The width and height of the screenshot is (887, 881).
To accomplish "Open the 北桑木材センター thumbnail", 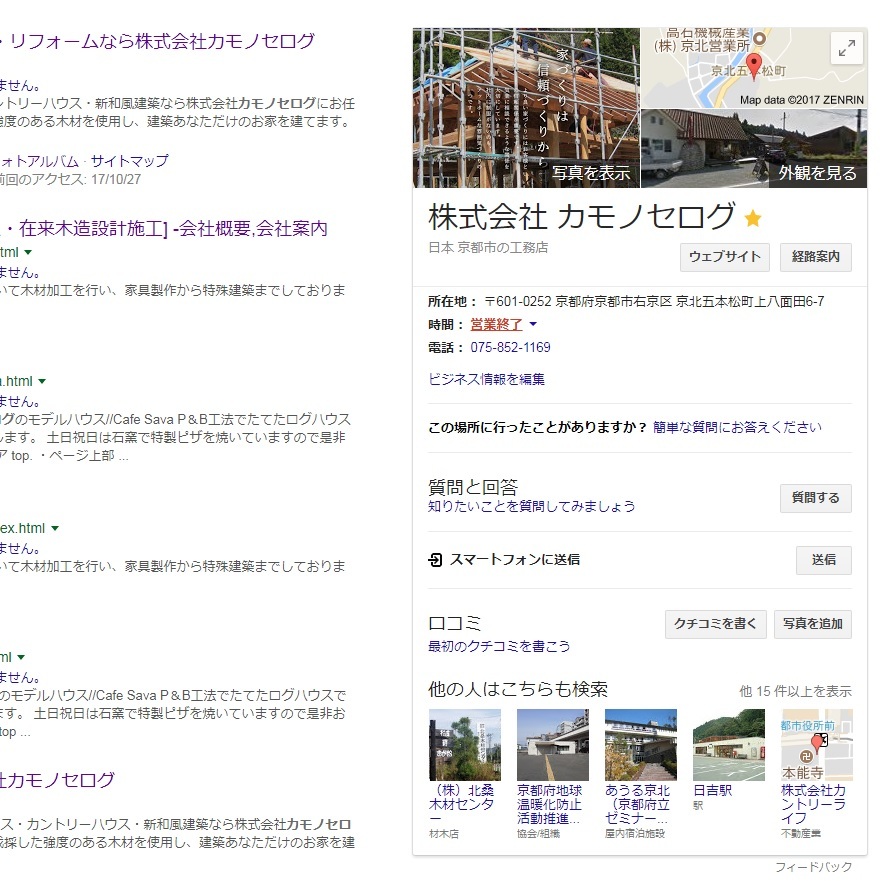I will [465, 745].
